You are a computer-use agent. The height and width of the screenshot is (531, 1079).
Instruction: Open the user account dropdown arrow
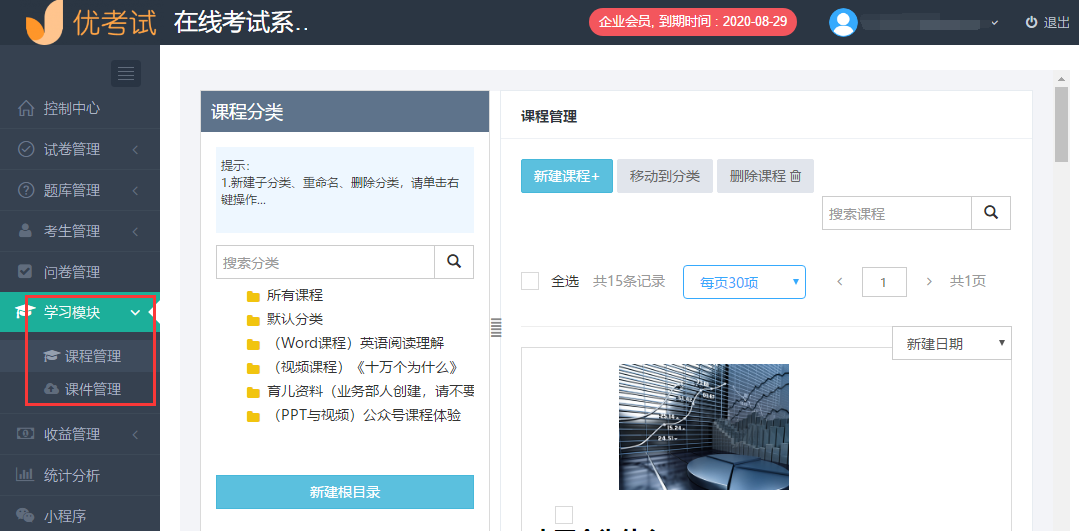994,23
